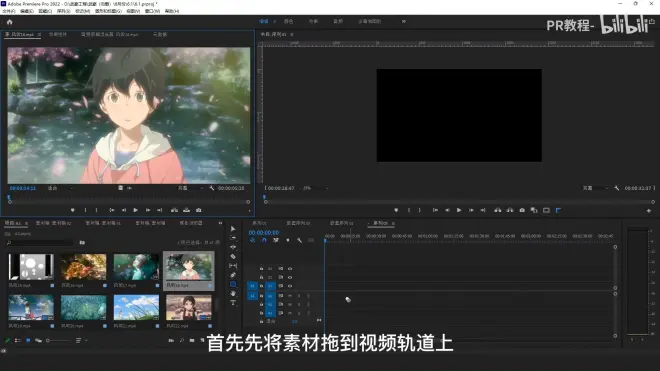The height and width of the screenshot is (371, 660).
Task: Toggle timeline nest insert mode
Action: click(252, 240)
